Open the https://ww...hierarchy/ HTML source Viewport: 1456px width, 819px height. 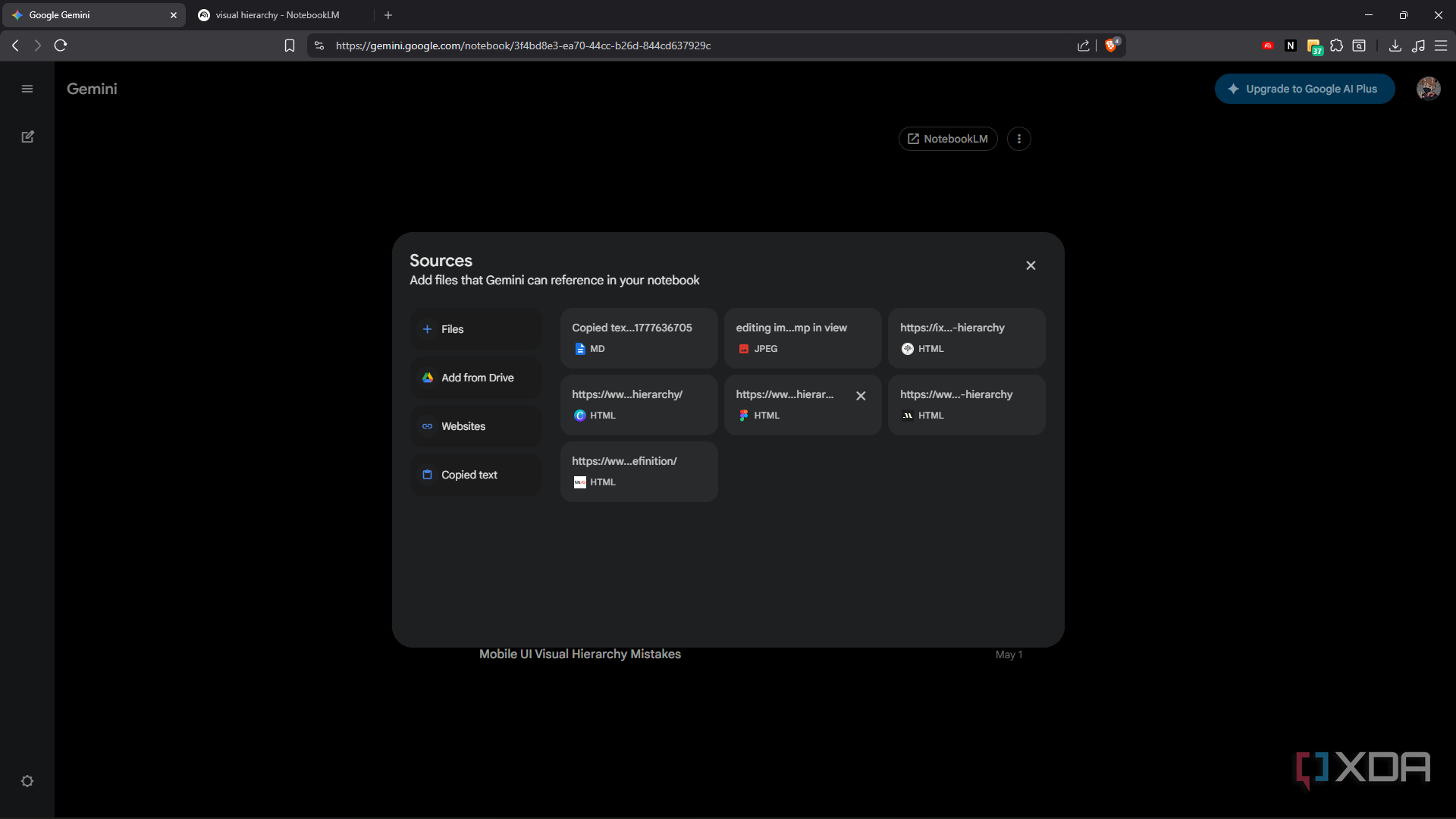[x=639, y=405]
